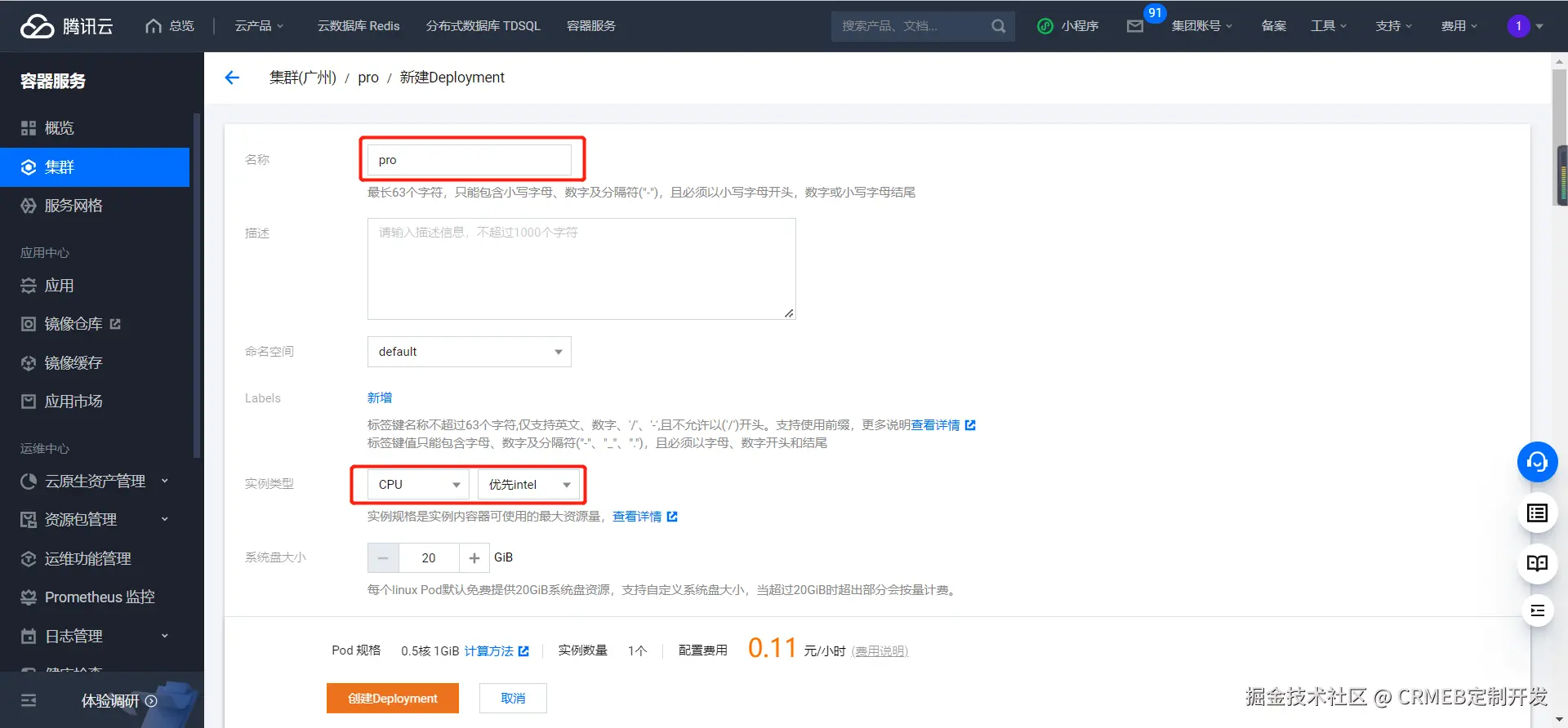The image size is (1568, 728).
Task: Open 容器服务 in top navigation
Action: pyautogui.click(x=591, y=26)
